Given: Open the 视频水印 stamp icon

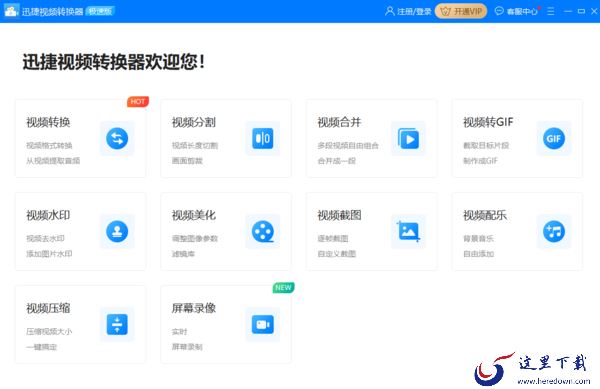Looking at the screenshot, I should click(x=117, y=231).
